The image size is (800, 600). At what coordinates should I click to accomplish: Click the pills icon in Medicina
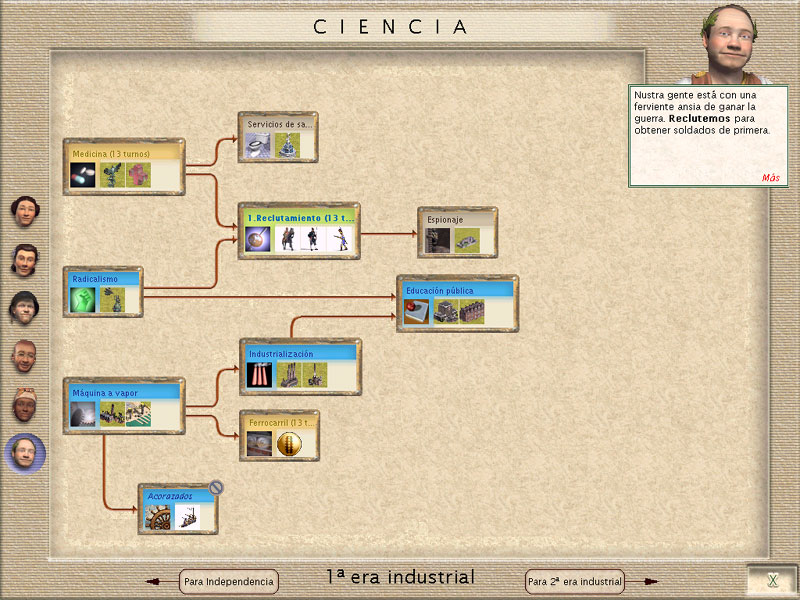[x=83, y=175]
